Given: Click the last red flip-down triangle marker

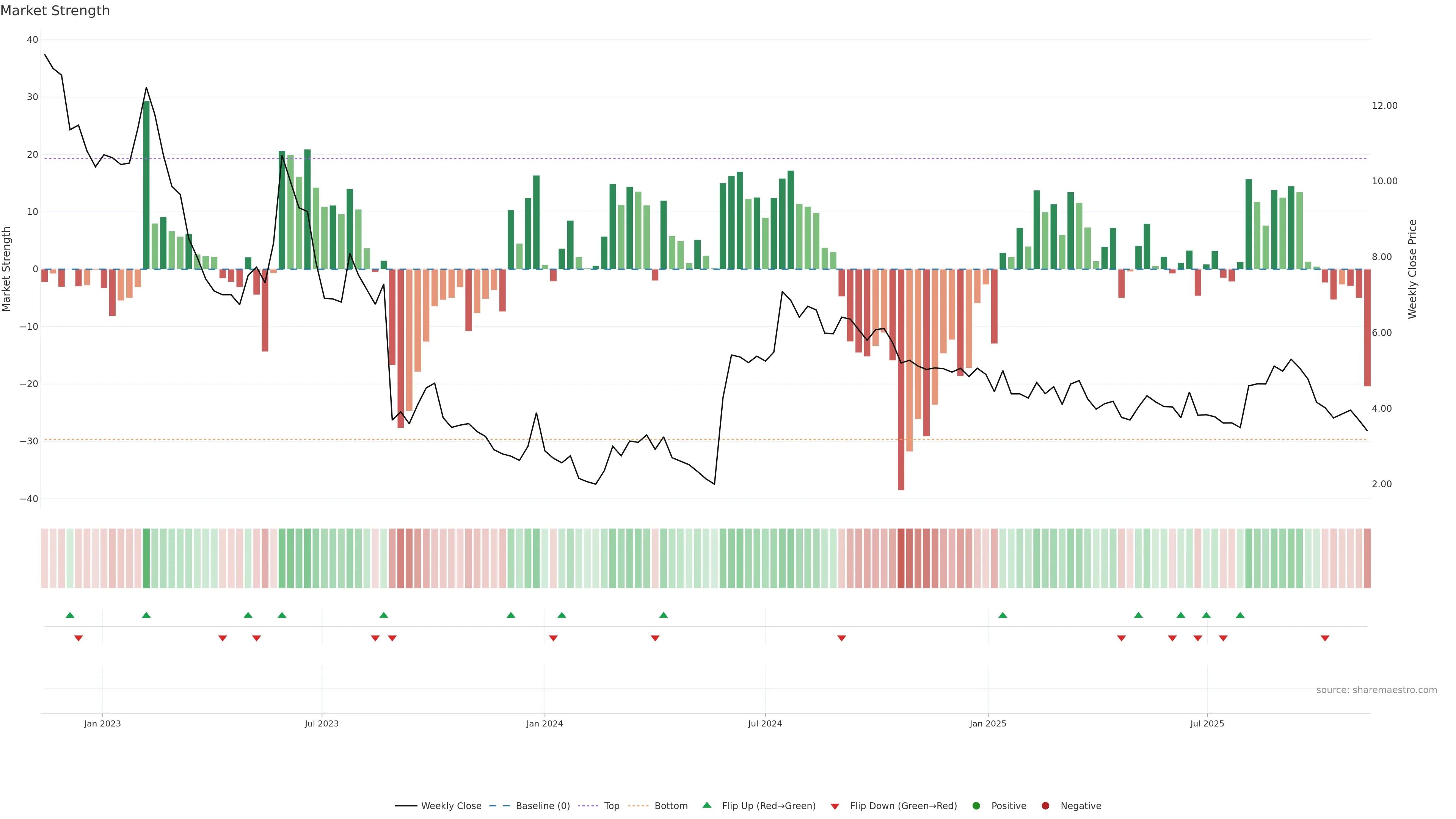Looking at the screenshot, I should click(1325, 638).
